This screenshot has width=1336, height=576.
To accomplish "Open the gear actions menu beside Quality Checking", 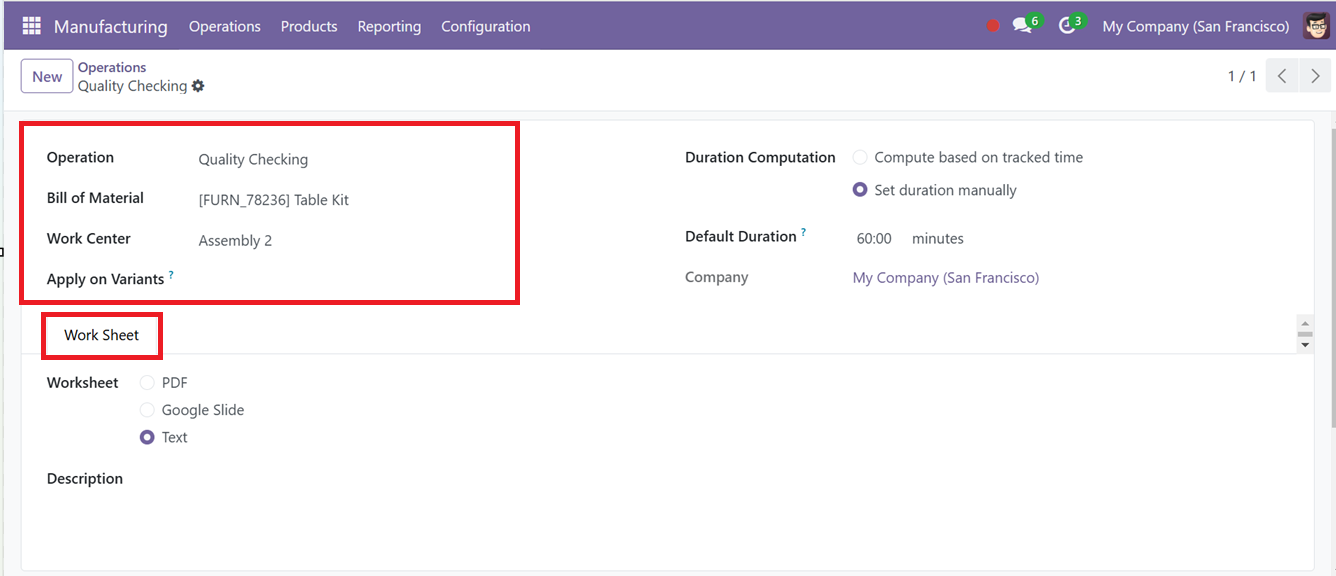I will pos(198,86).
